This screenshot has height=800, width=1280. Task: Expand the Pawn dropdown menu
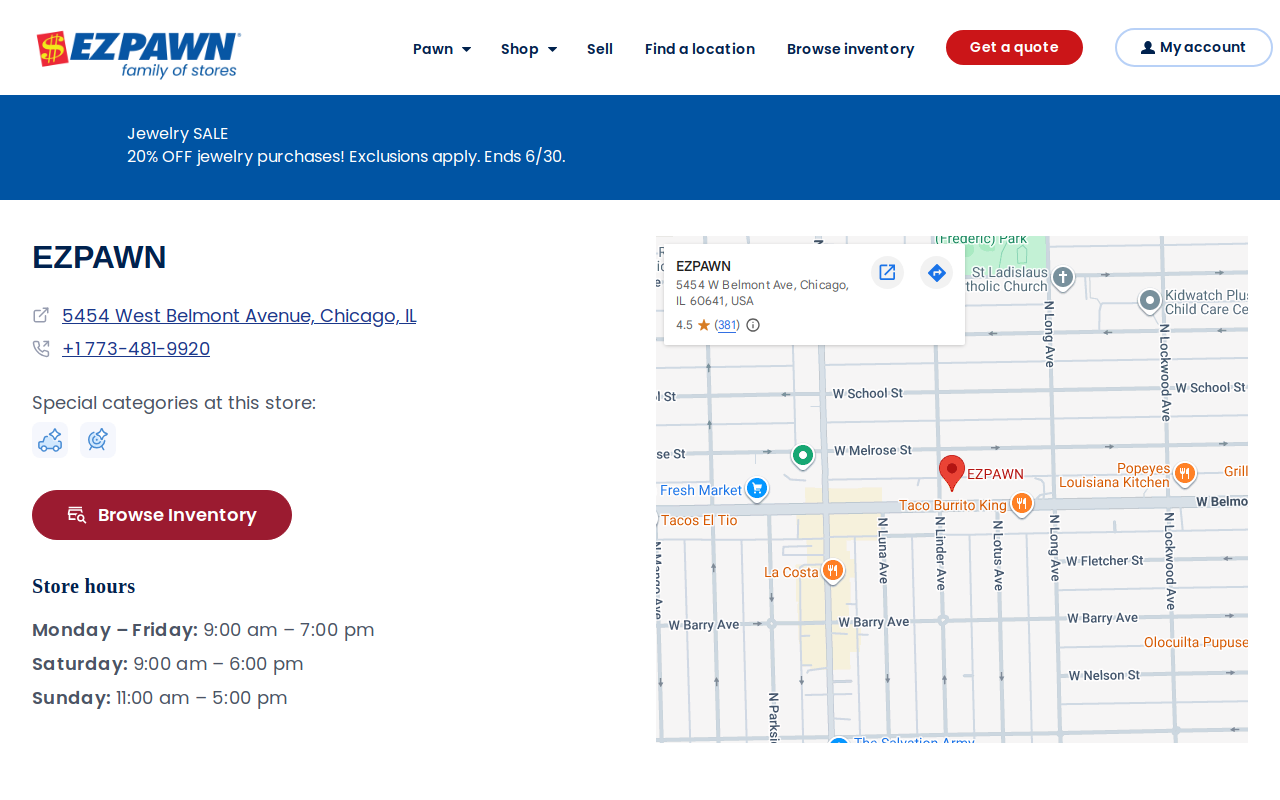coord(442,49)
